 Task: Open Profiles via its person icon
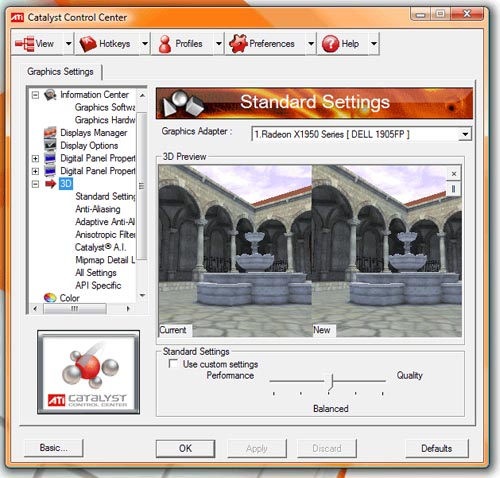pyautogui.click(x=165, y=44)
